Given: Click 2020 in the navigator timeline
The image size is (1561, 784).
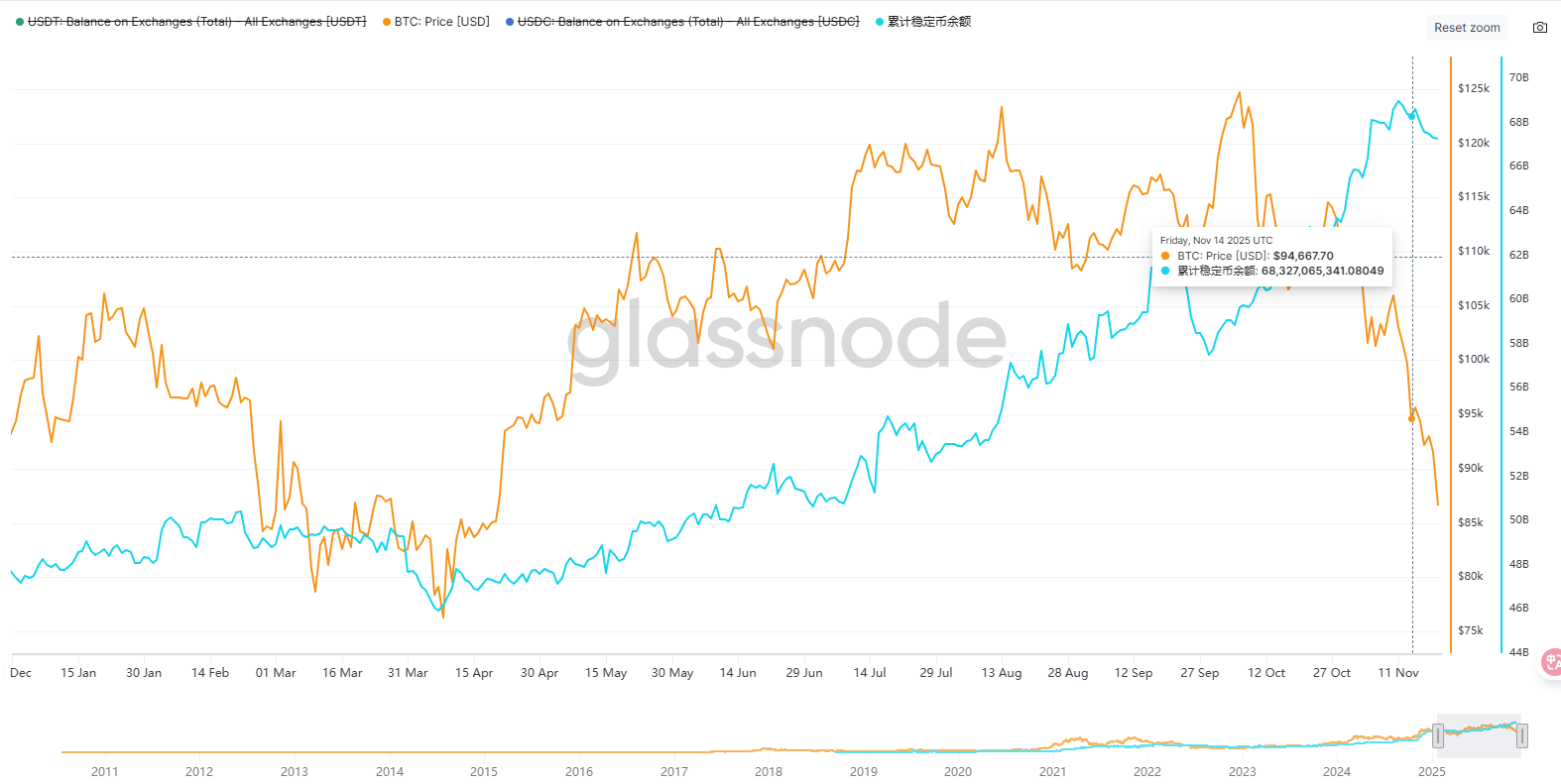Looking at the screenshot, I should (958, 771).
